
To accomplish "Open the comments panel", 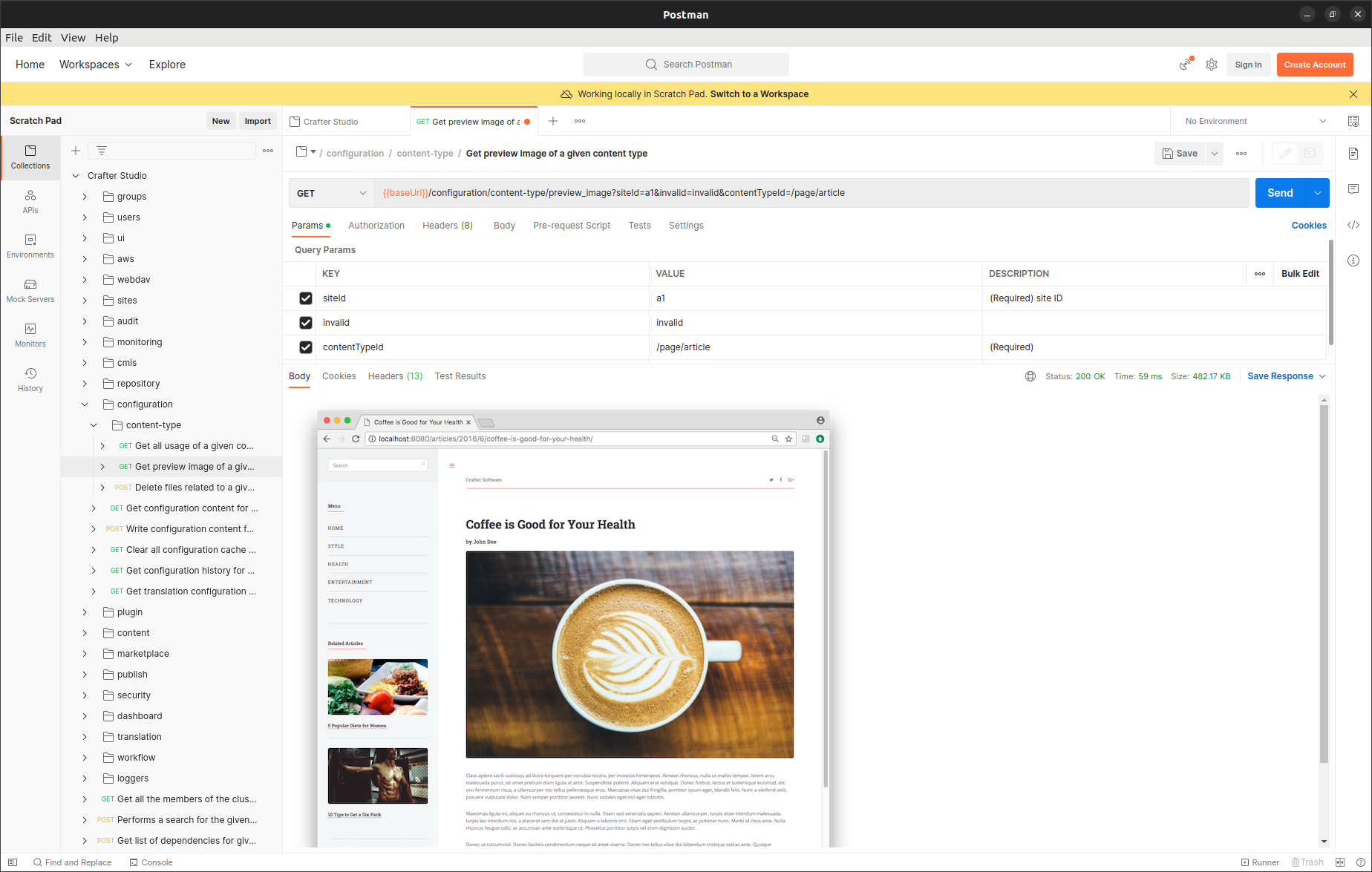I will pos(1353,189).
